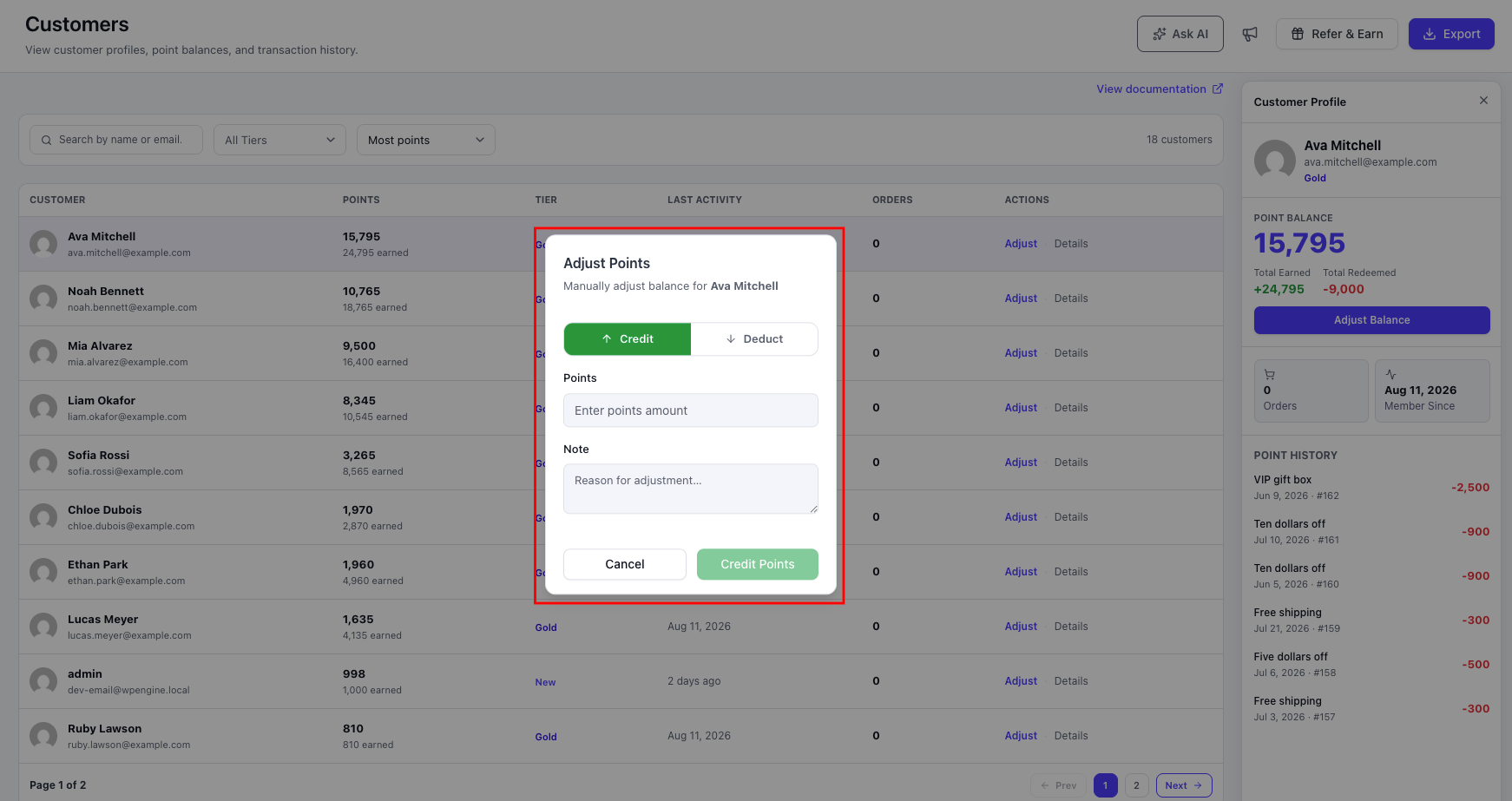Select the Credit adjustment mode
The image size is (1512, 801).
coord(628,338)
